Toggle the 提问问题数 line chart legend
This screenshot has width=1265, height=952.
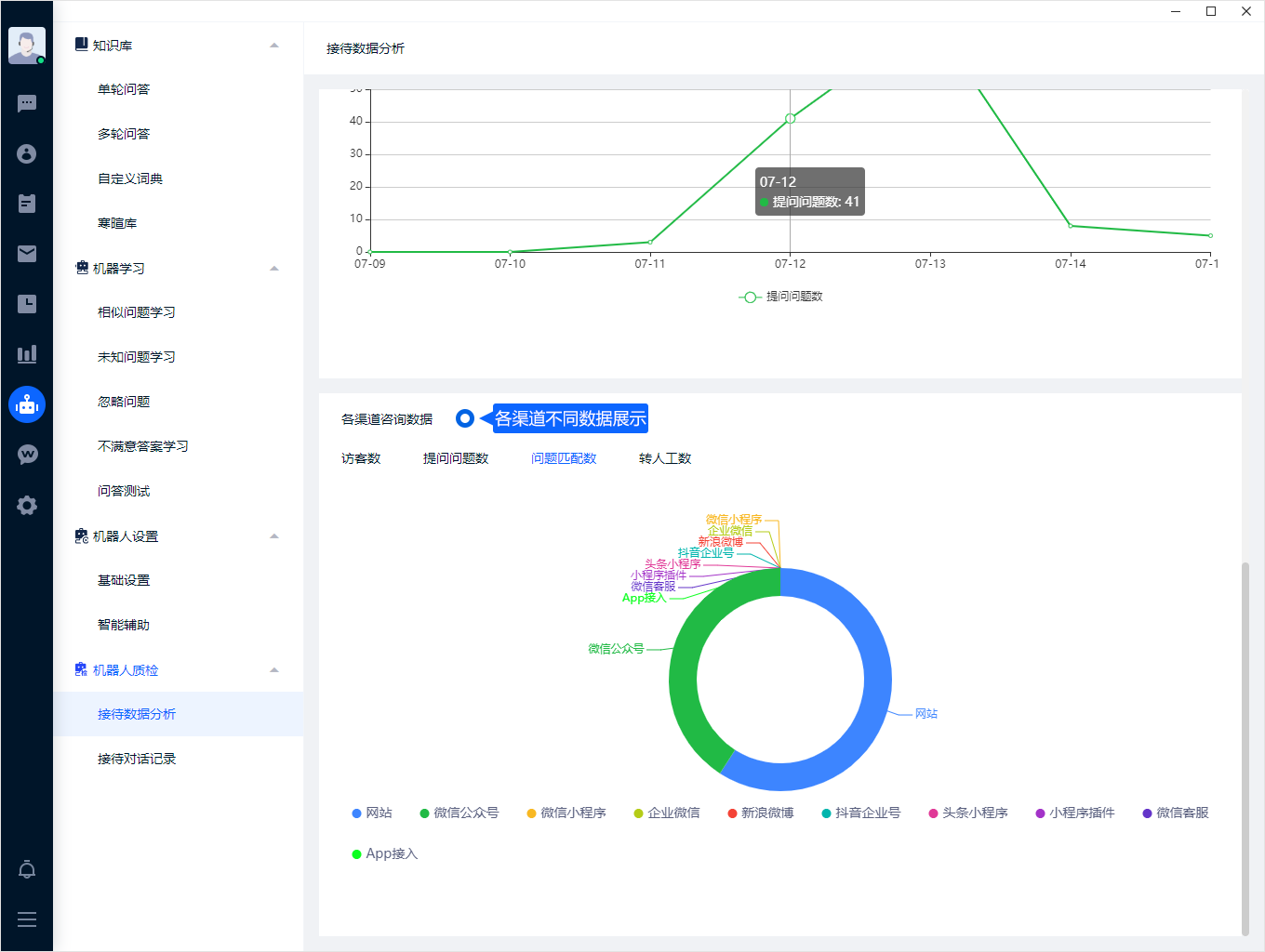pos(781,297)
